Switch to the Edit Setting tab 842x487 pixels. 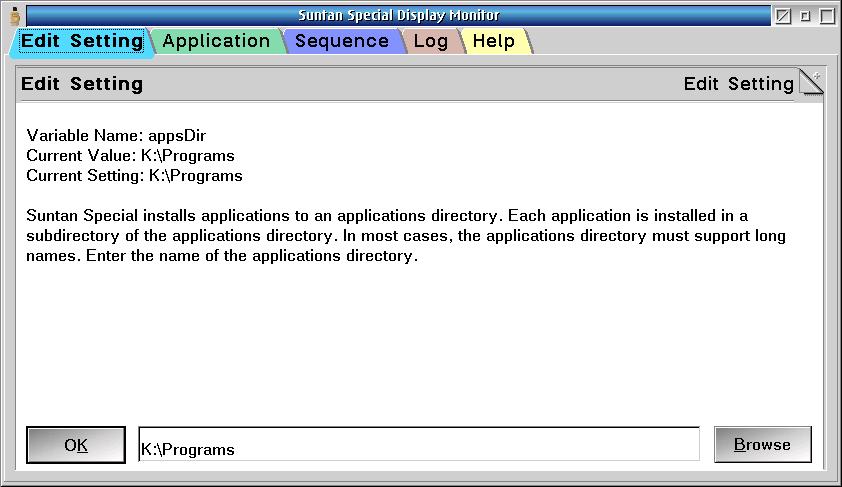(x=82, y=41)
